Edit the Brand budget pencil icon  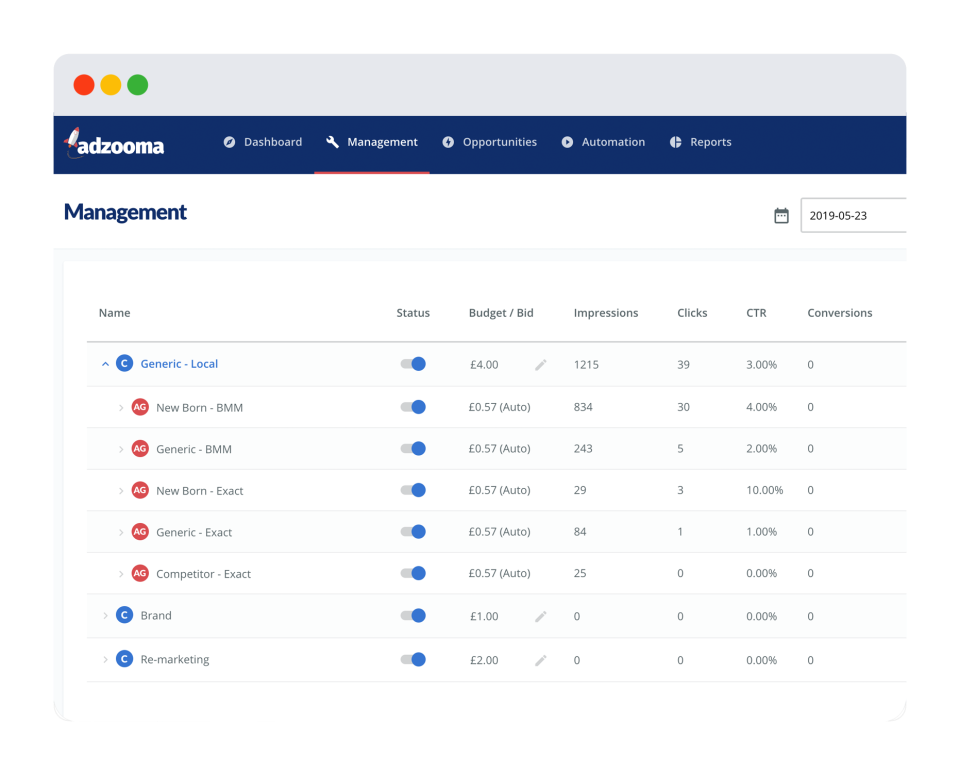point(541,616)
